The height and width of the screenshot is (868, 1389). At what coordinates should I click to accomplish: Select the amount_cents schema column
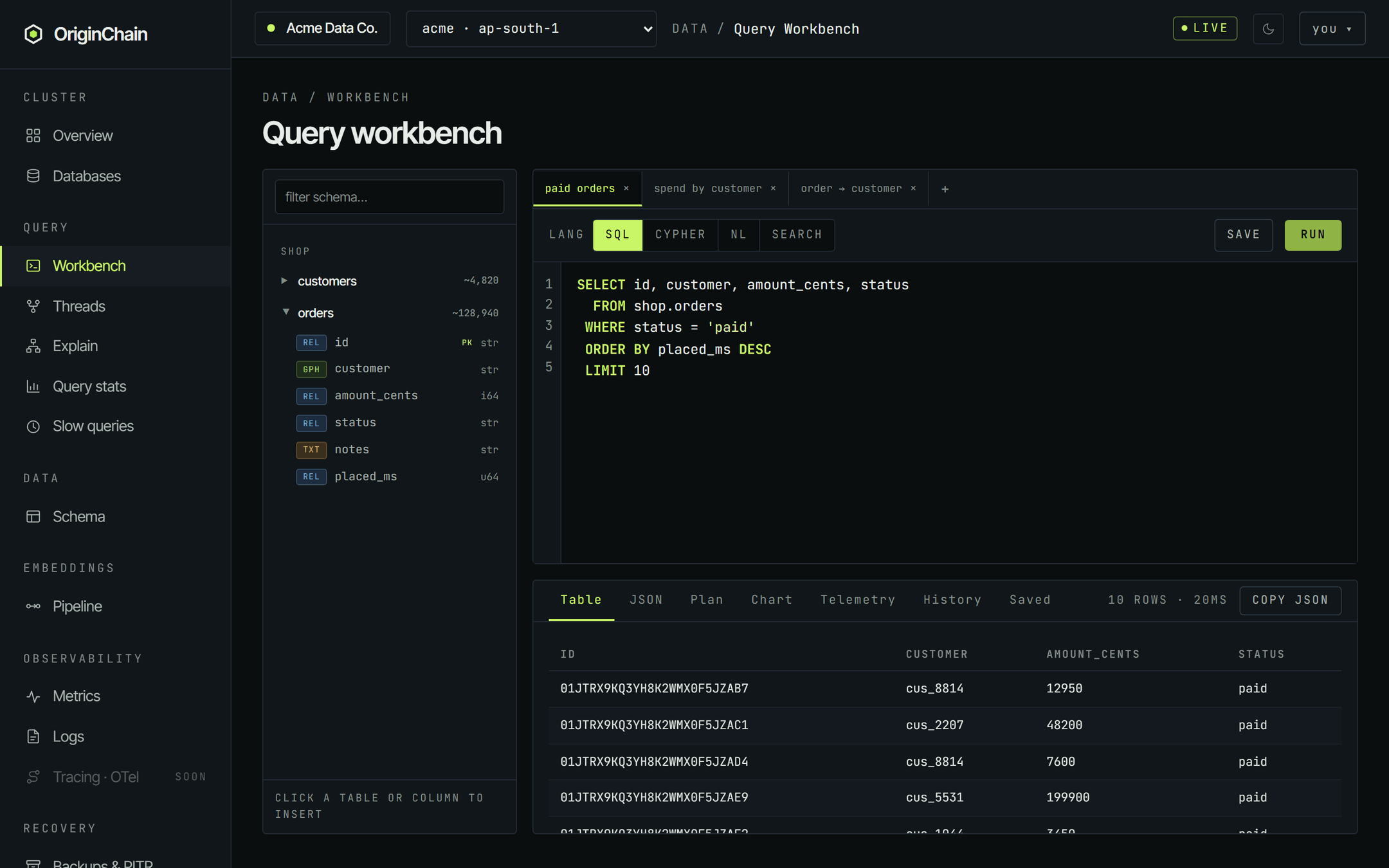coord(397,396)
